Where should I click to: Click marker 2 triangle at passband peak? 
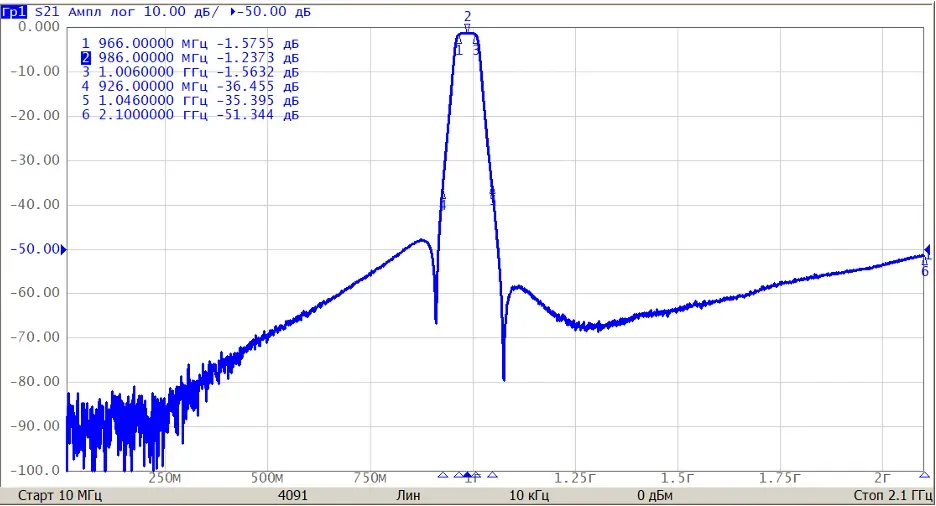467,27
